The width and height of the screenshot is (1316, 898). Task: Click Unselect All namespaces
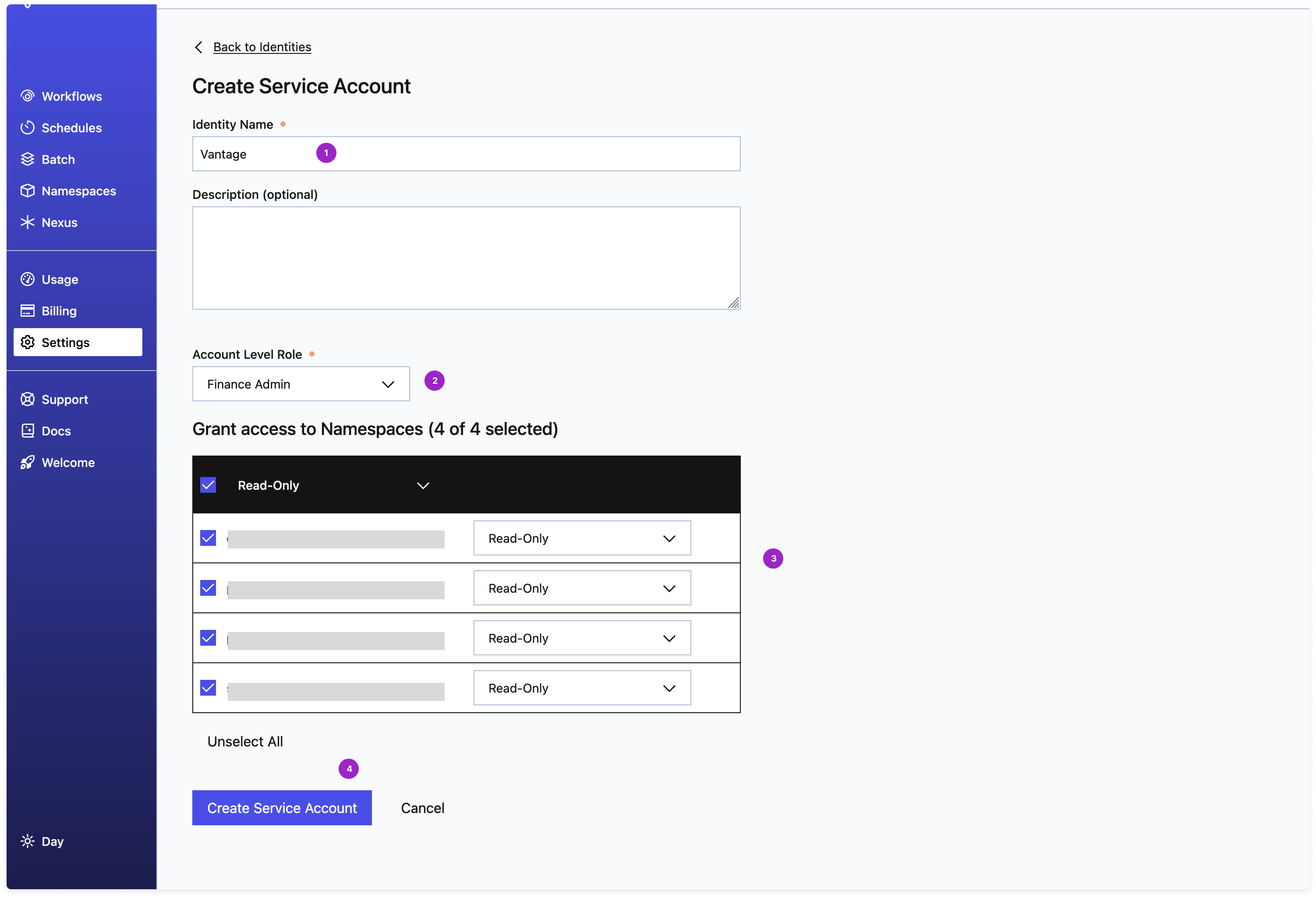[245, 742]
